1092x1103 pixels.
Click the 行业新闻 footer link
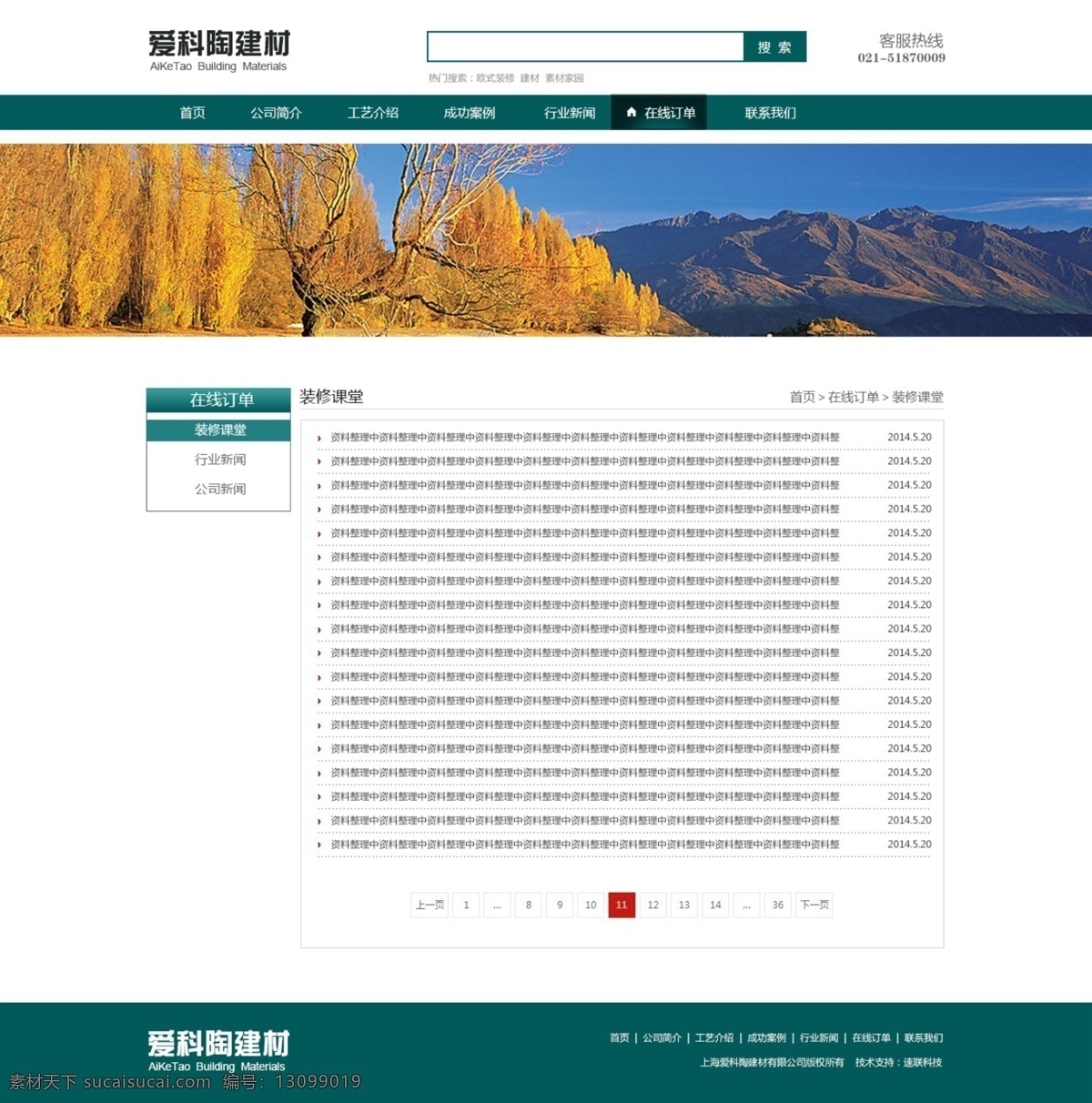point(819,1037)
